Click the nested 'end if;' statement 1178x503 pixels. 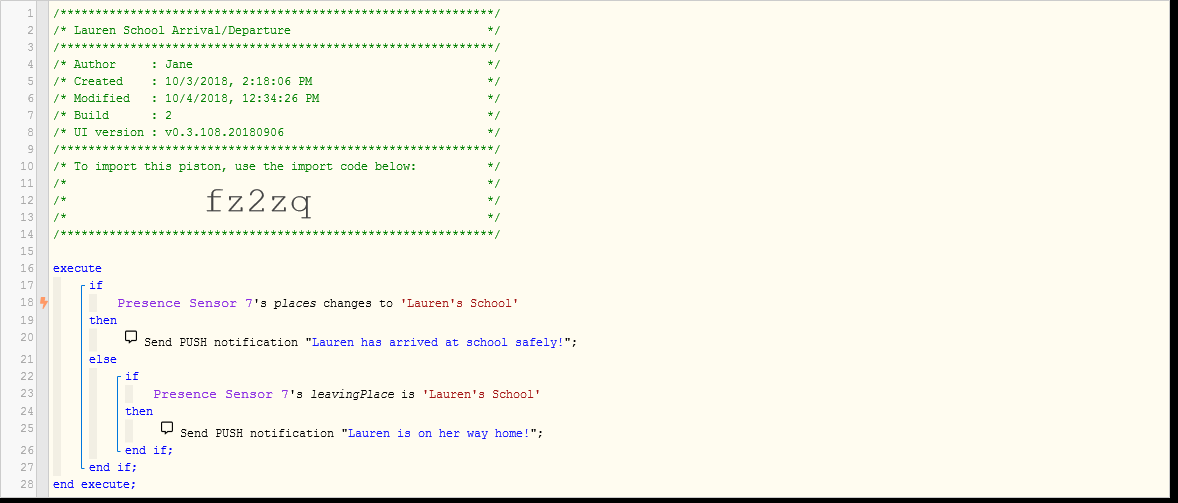click(x=149, y=450)
